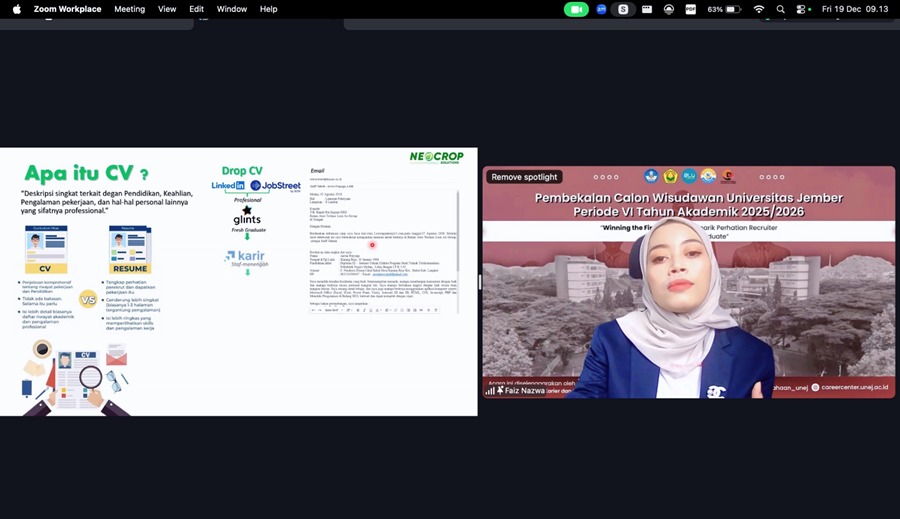Image resolution: width=900 pixels, height=519 pixels.
Task: Open the Zoom Workplace app menu
Action: (67, 9)
